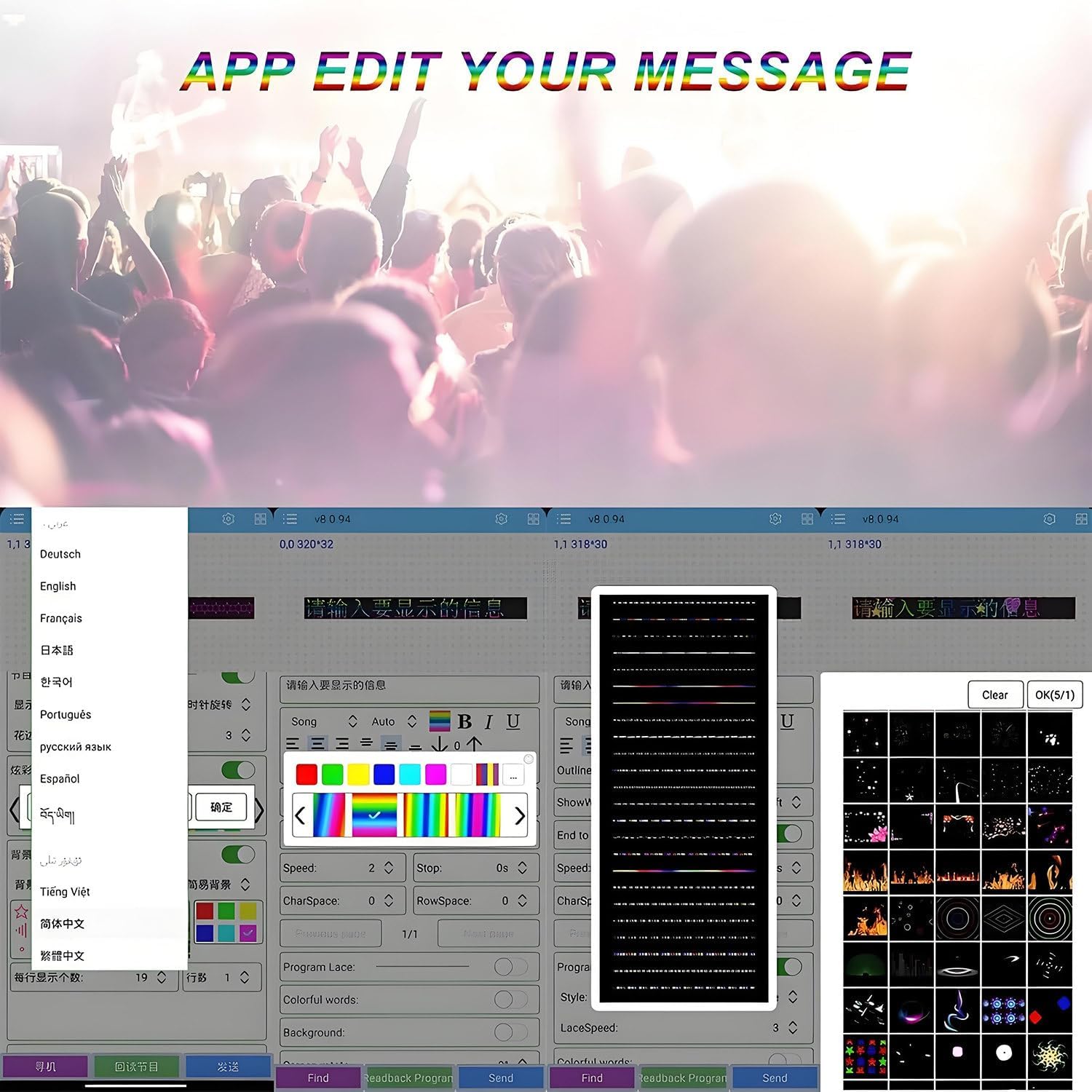
Task: Adjust the 每行显示个数 stepper showing 19
Action: coord(162,977)
